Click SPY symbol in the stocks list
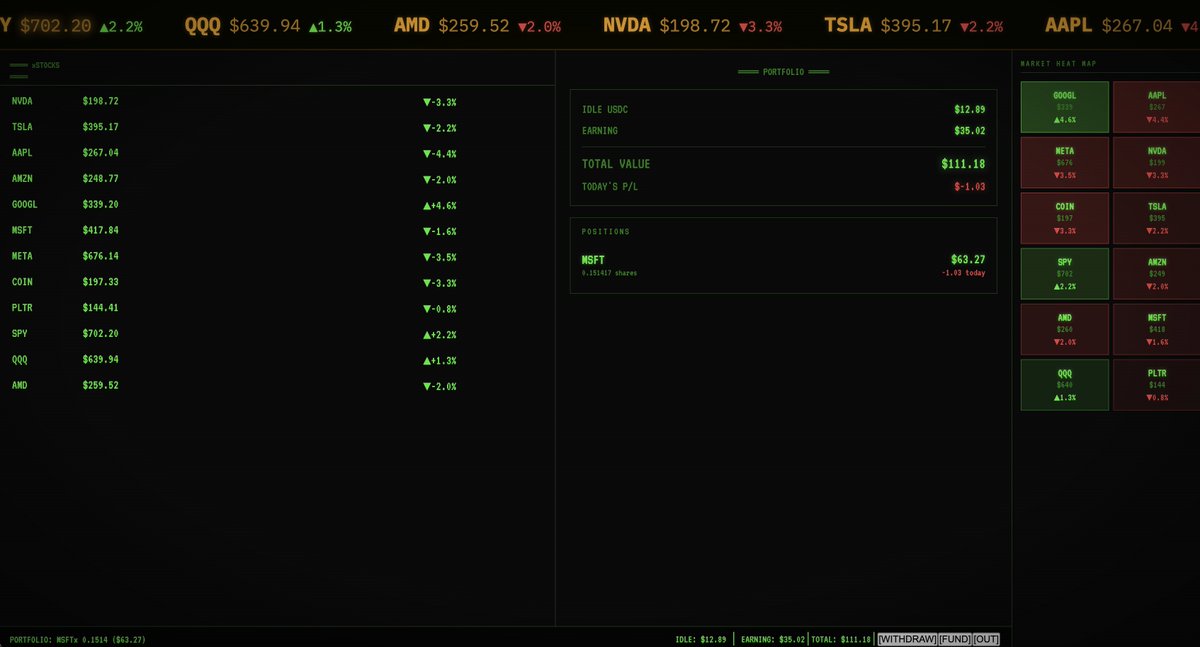1200x647 pixels. pyautogui.click(x=20, y=333)
